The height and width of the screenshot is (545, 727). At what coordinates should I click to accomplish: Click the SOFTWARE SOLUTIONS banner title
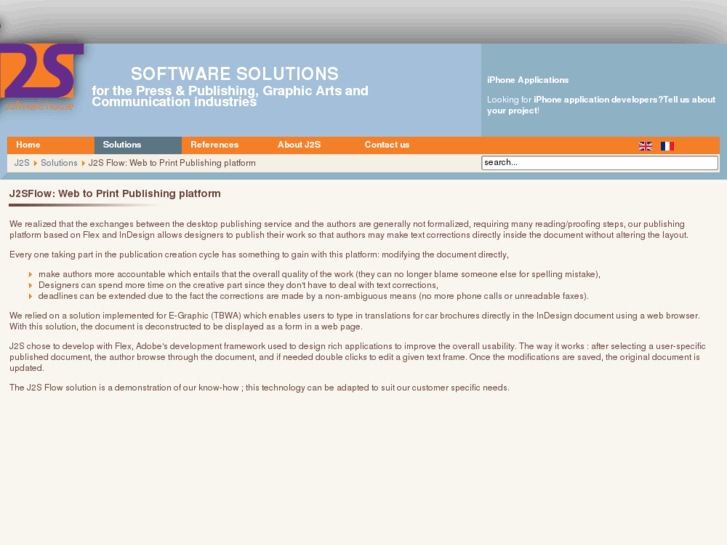pyautogui.click(x=235, y=74)
